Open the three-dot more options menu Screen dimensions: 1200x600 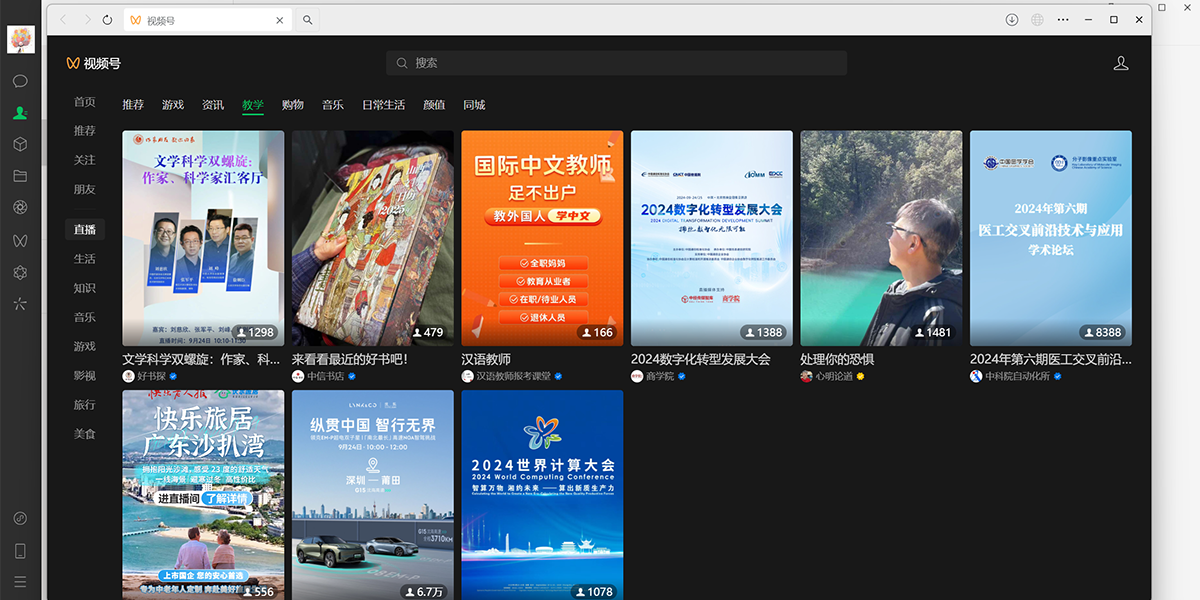(1063, 20)
